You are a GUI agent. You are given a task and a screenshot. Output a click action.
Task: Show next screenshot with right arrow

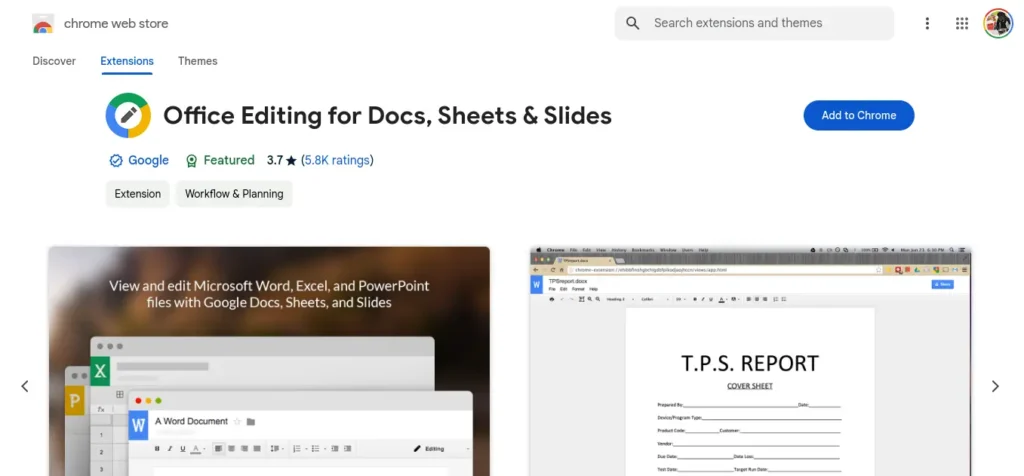point(995,387)
